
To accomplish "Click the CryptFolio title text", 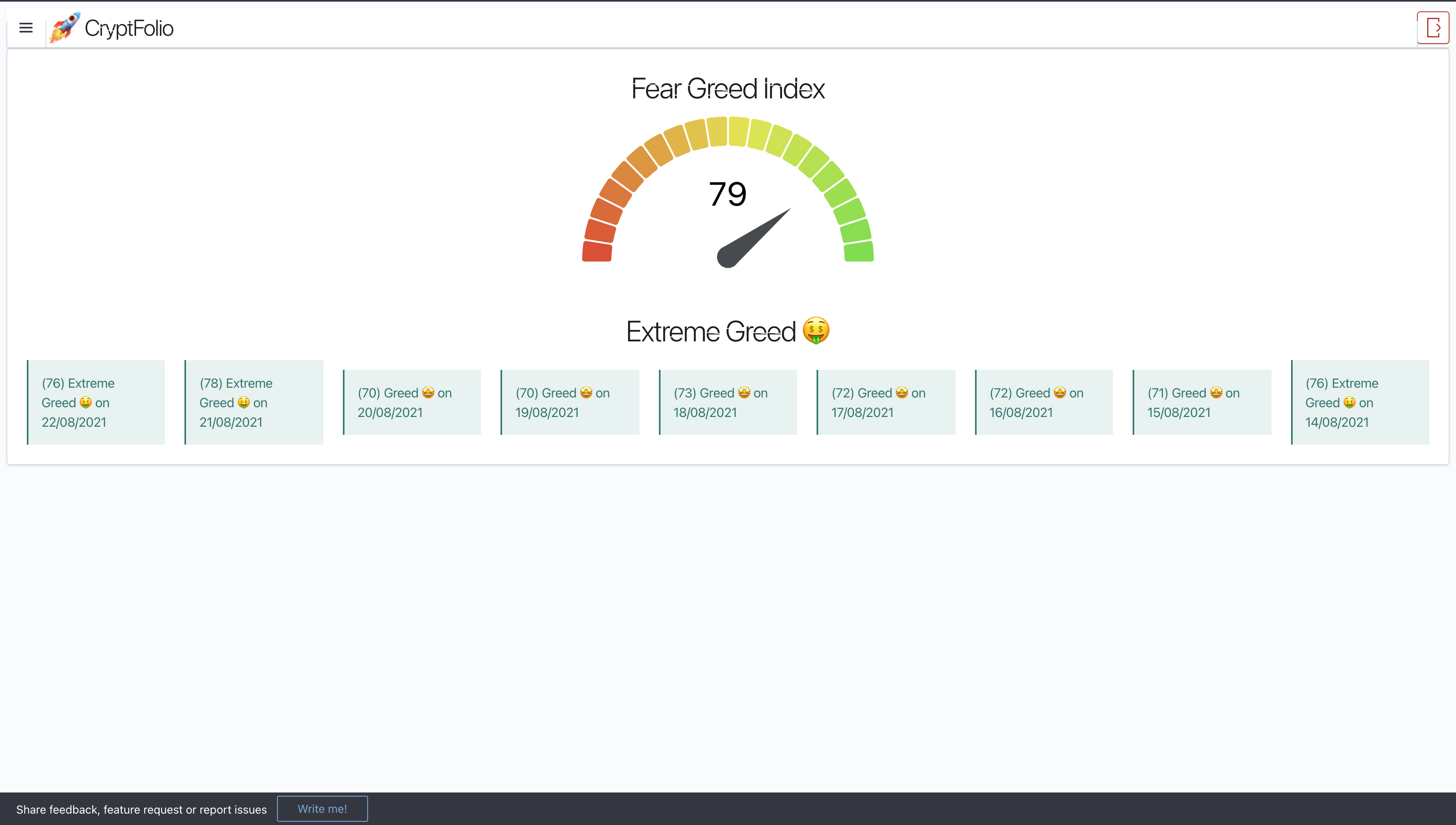I will 129,28.
